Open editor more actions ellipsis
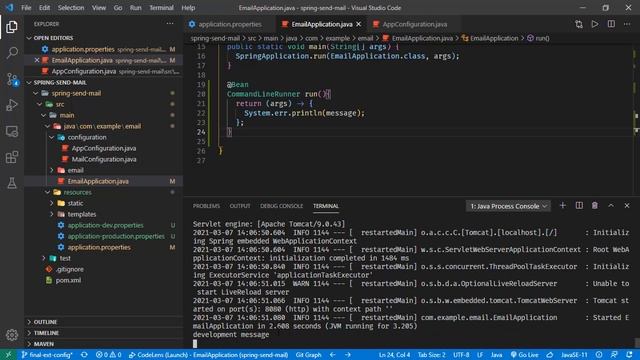640x360 pixels. coord(627,24)
